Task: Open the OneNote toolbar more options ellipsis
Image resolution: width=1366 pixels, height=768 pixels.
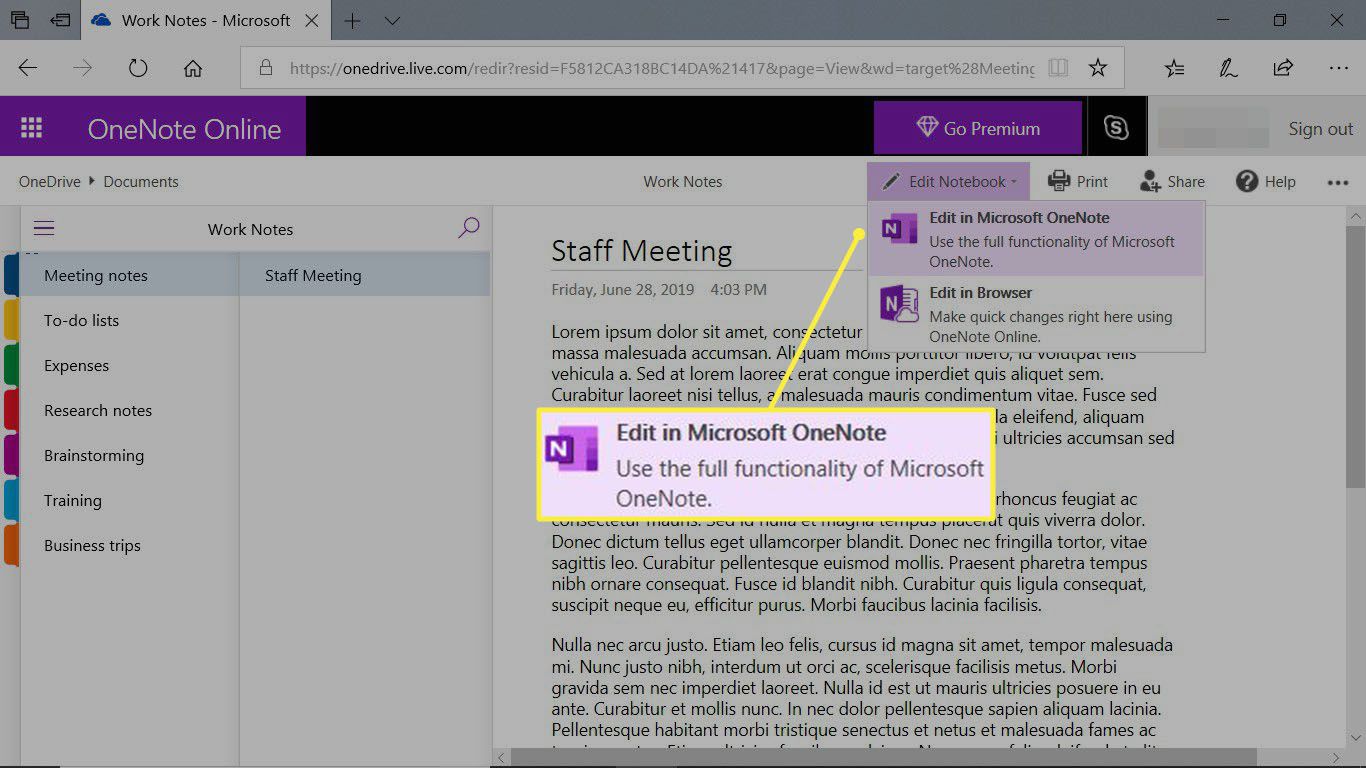Action: (x=1338, y=182)
